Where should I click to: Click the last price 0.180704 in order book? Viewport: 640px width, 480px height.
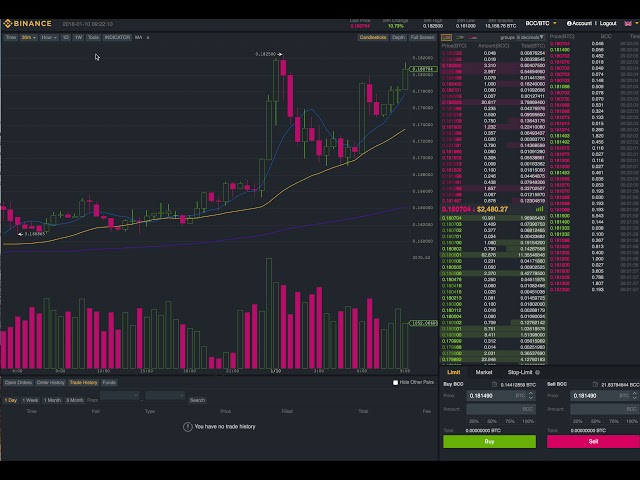[456, 209]
